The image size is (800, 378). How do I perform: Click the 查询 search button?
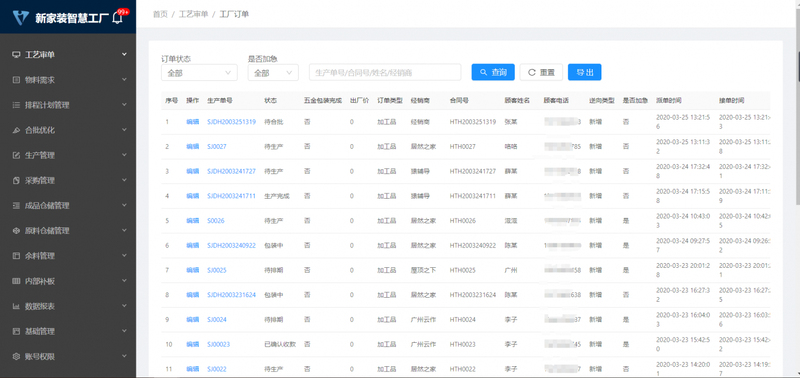point(493,72)
